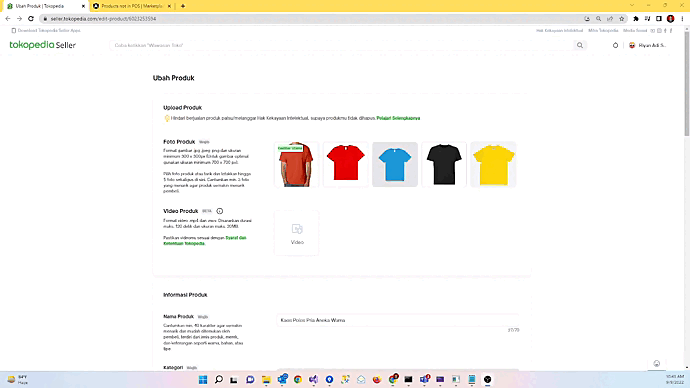Open Firefox from the taskbar
Image resolution: width=690 pixels, height=388 pixels.
point(377,379)
